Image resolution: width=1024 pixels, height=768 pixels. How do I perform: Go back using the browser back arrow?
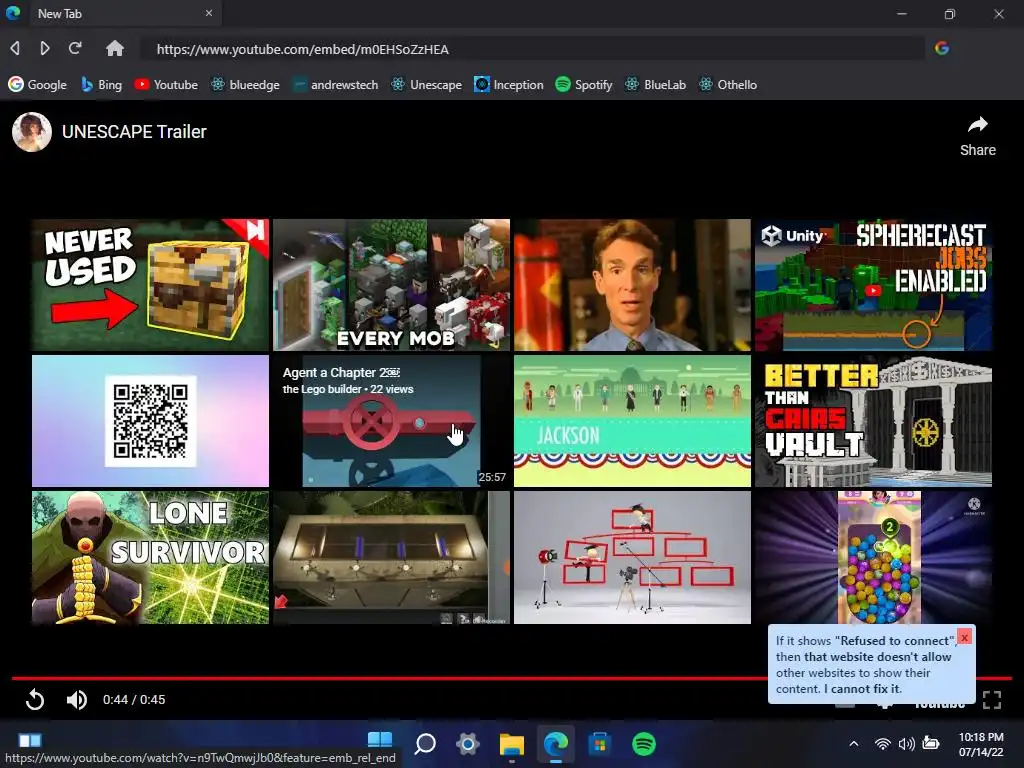point(15,48)
